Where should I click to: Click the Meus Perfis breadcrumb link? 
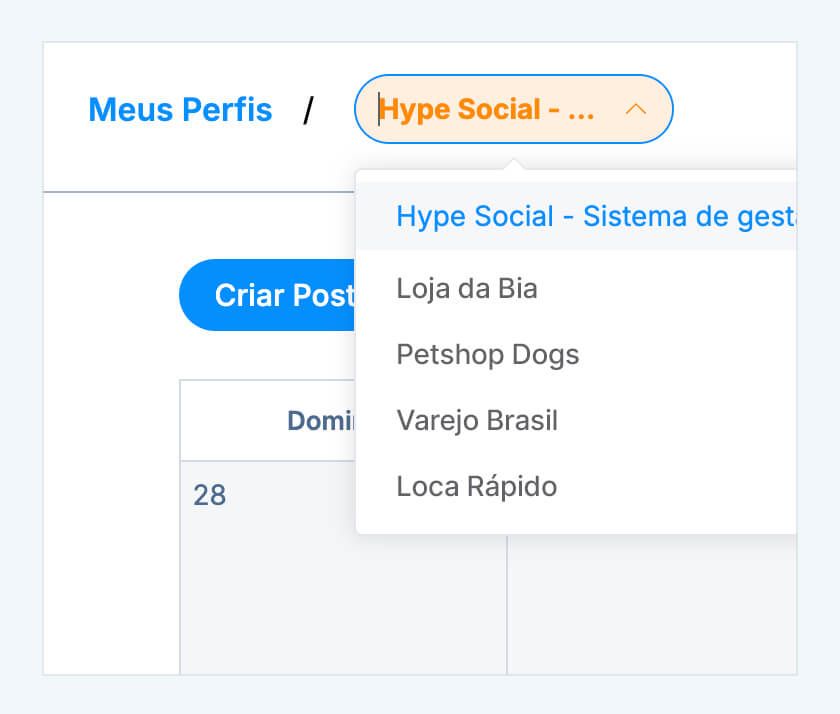180,110
